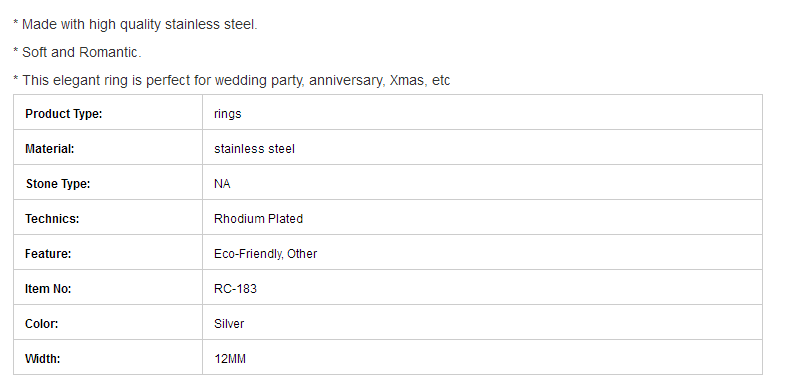Viewport: 787px width, 378px height.
Task: Click the 'Feature:' label
Action: click(x=48, y=254)
